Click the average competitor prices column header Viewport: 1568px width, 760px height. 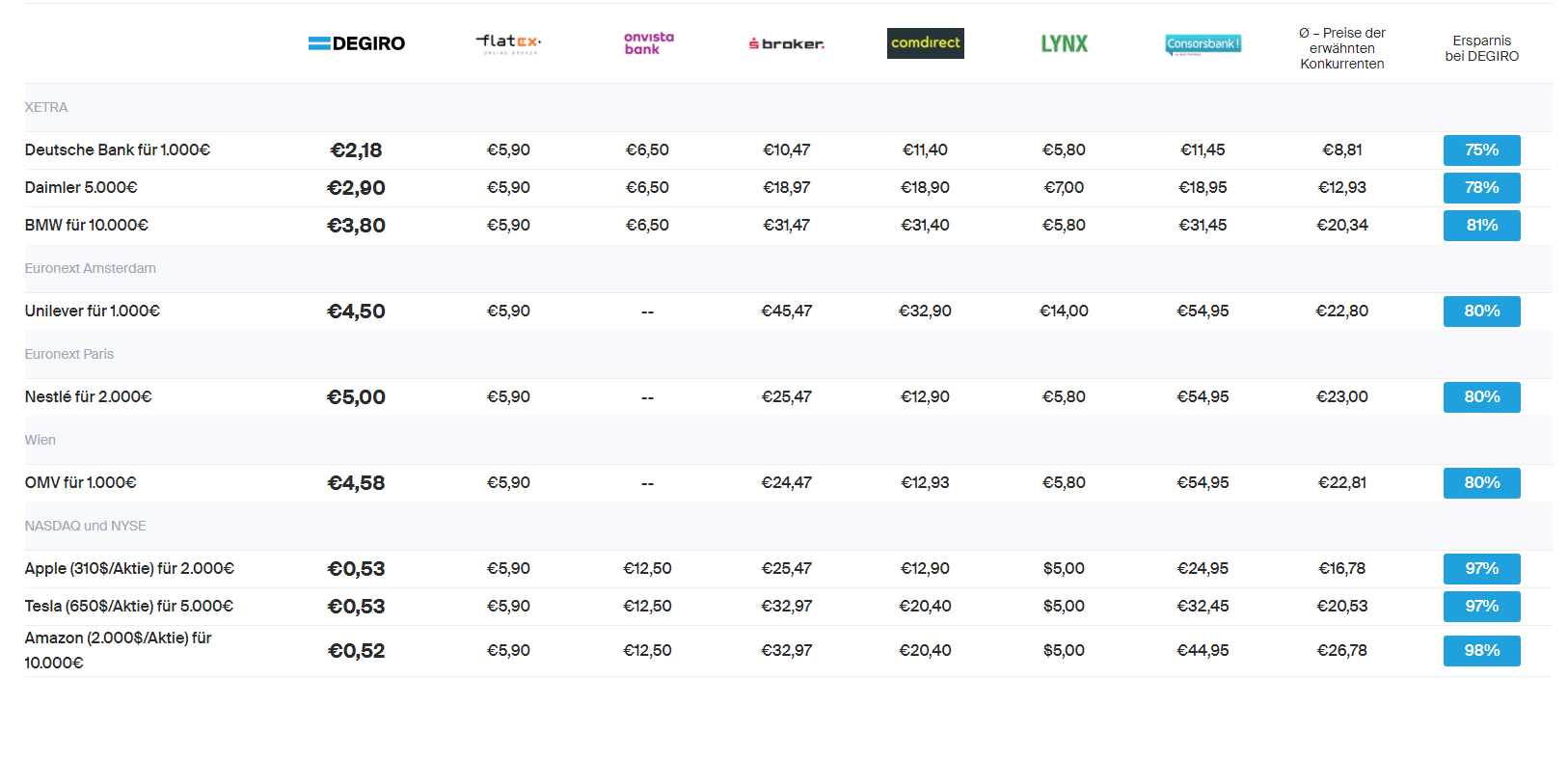coord(1341,48)
